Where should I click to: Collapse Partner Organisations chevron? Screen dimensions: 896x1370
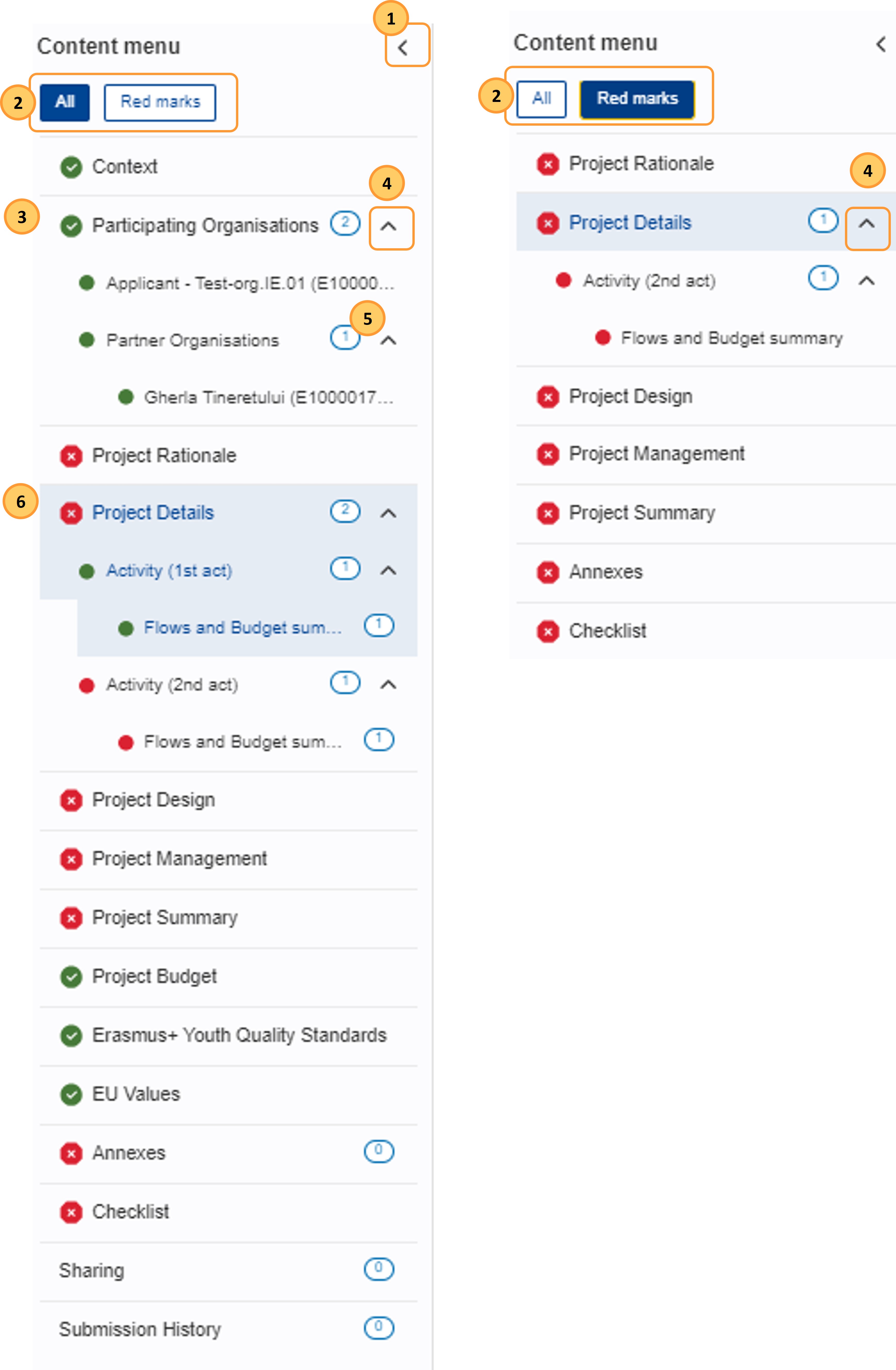pyautogui.click(x=389, y=340)
